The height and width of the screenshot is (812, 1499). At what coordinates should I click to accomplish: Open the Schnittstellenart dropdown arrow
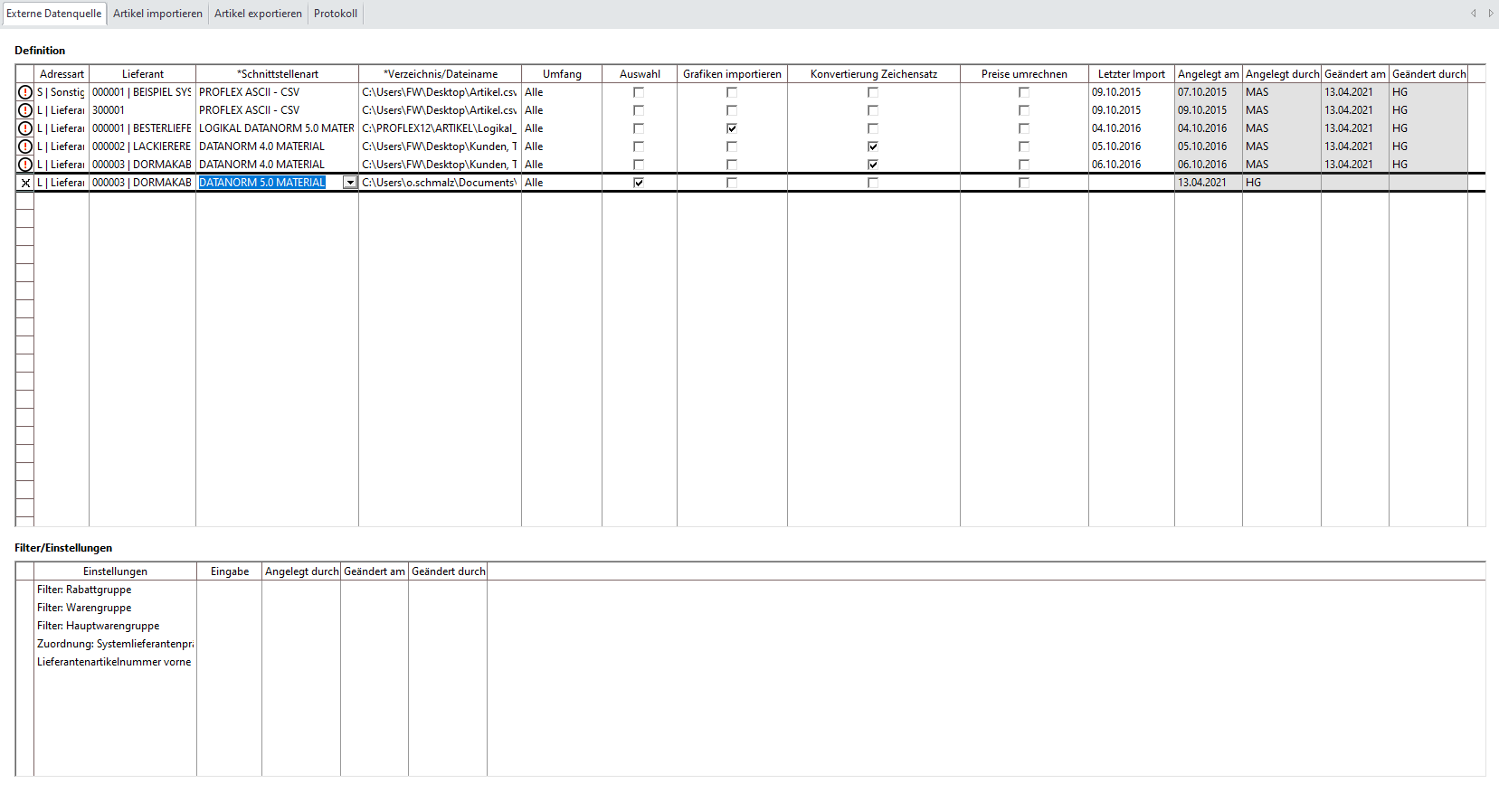pyautogui.click(x=350, y=183)
